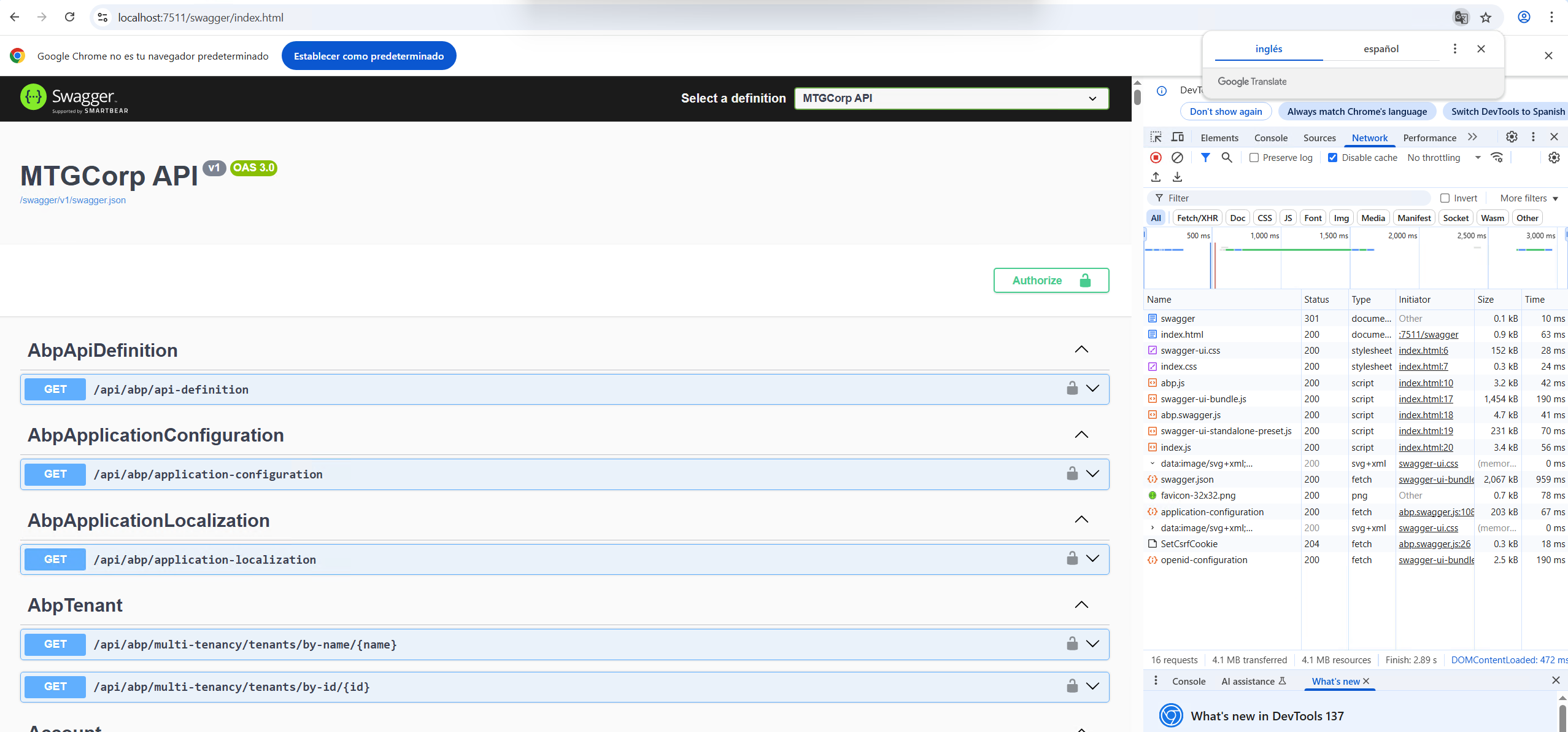Viewport: 1568px width, 732px height.
Task: Open the network search magnifier
Action: pos(1227,158)
